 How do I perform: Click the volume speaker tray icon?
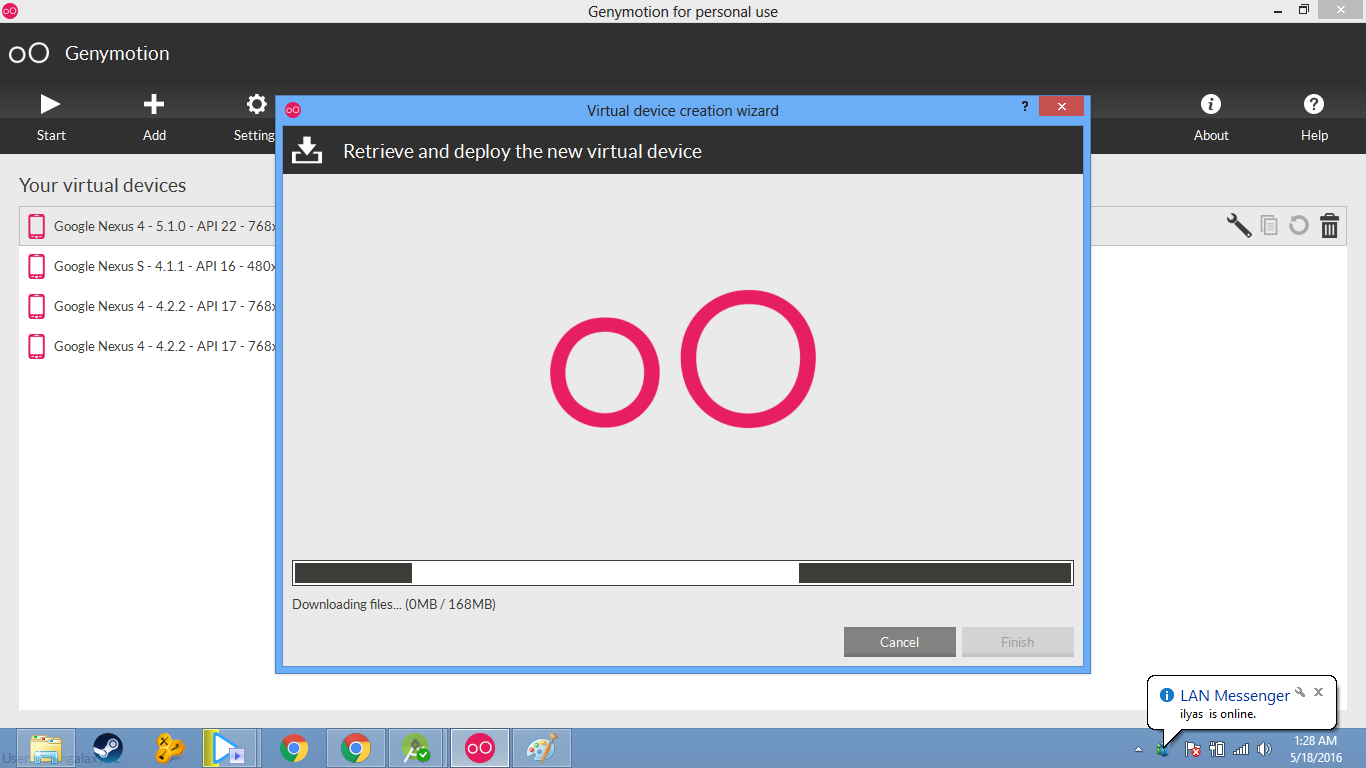click(x=1265, y=749)
